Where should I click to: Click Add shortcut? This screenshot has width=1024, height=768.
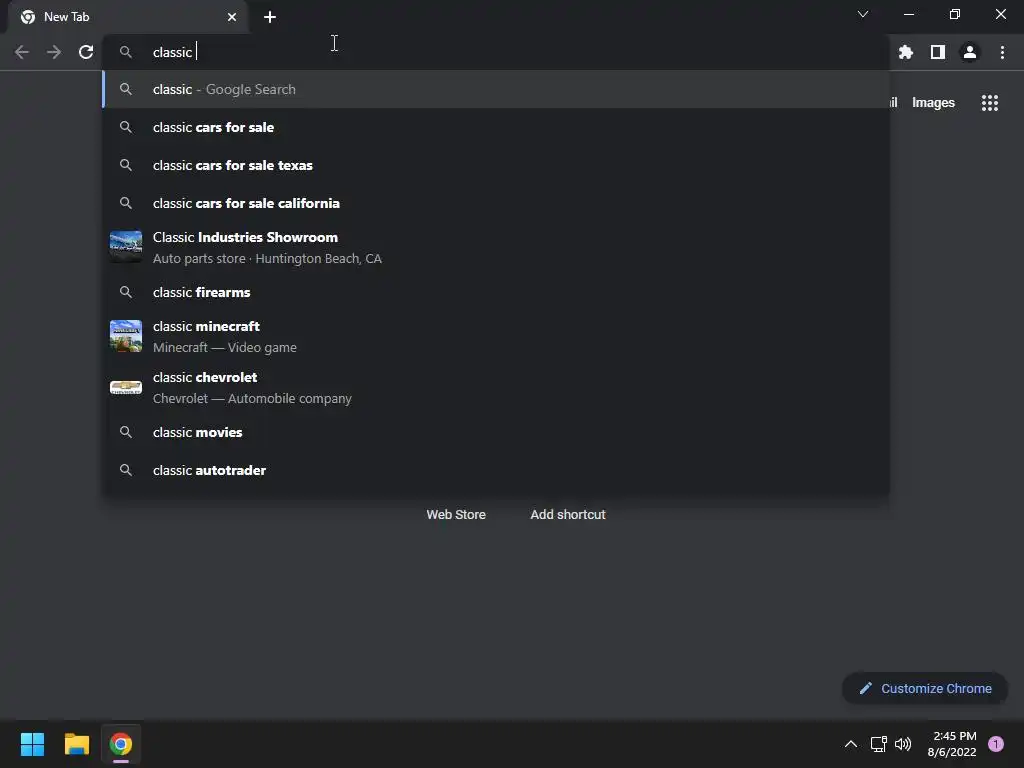(568, 515)
